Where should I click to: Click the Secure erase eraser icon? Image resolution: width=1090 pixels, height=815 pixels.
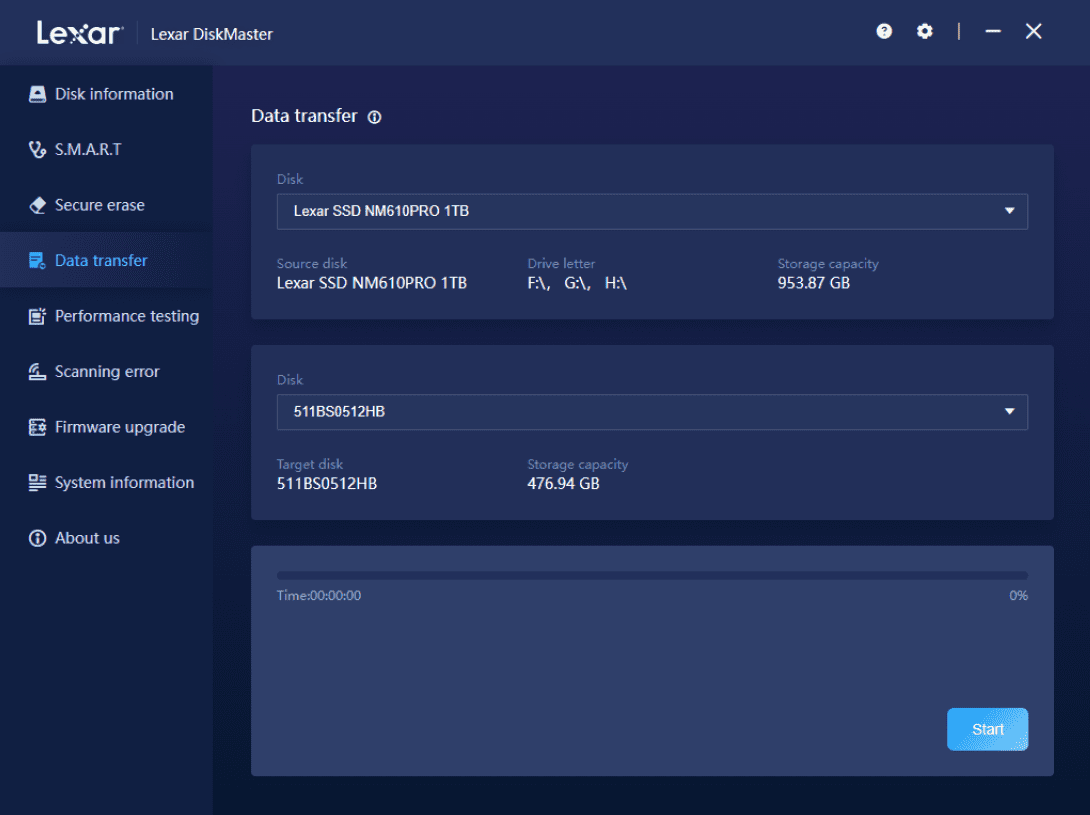(x=38, y=205)
